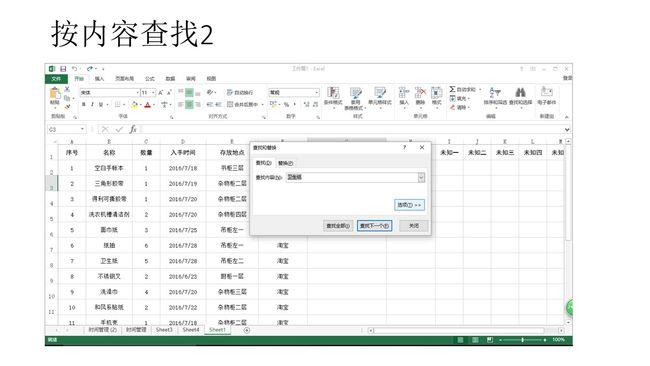
Task: Click the Sort and Filter (排序和筛选) icon
Action: [x=495, y=92]
